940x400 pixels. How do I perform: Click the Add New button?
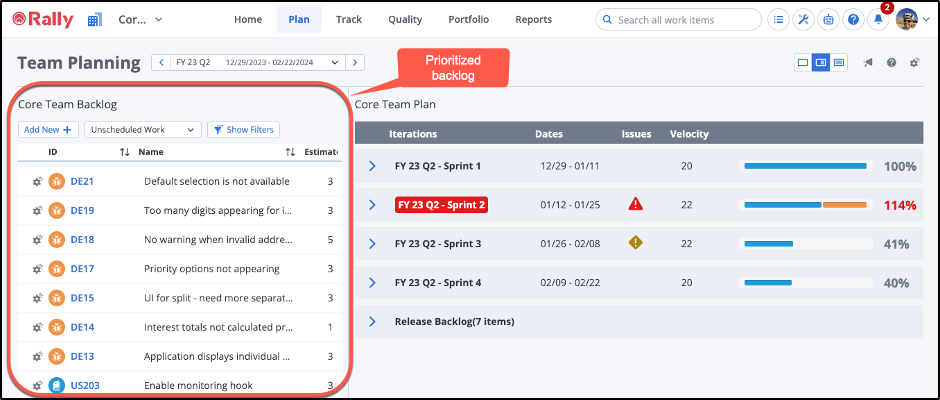(48, 129)
